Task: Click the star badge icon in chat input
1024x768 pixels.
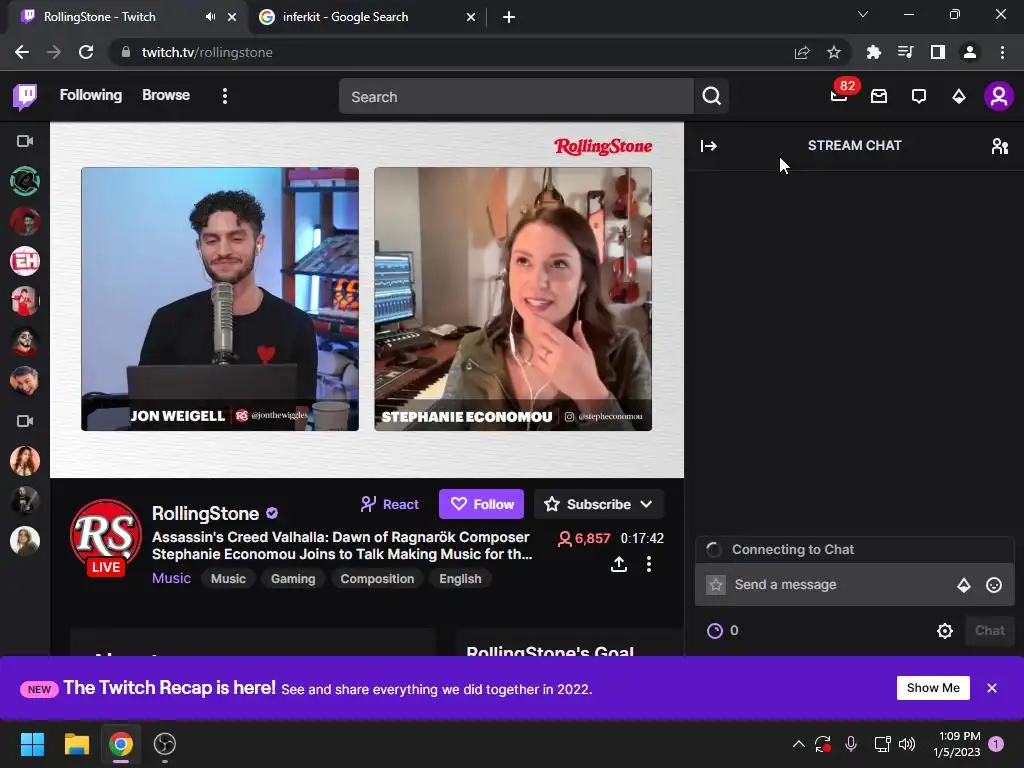Action: pos(716,584)
